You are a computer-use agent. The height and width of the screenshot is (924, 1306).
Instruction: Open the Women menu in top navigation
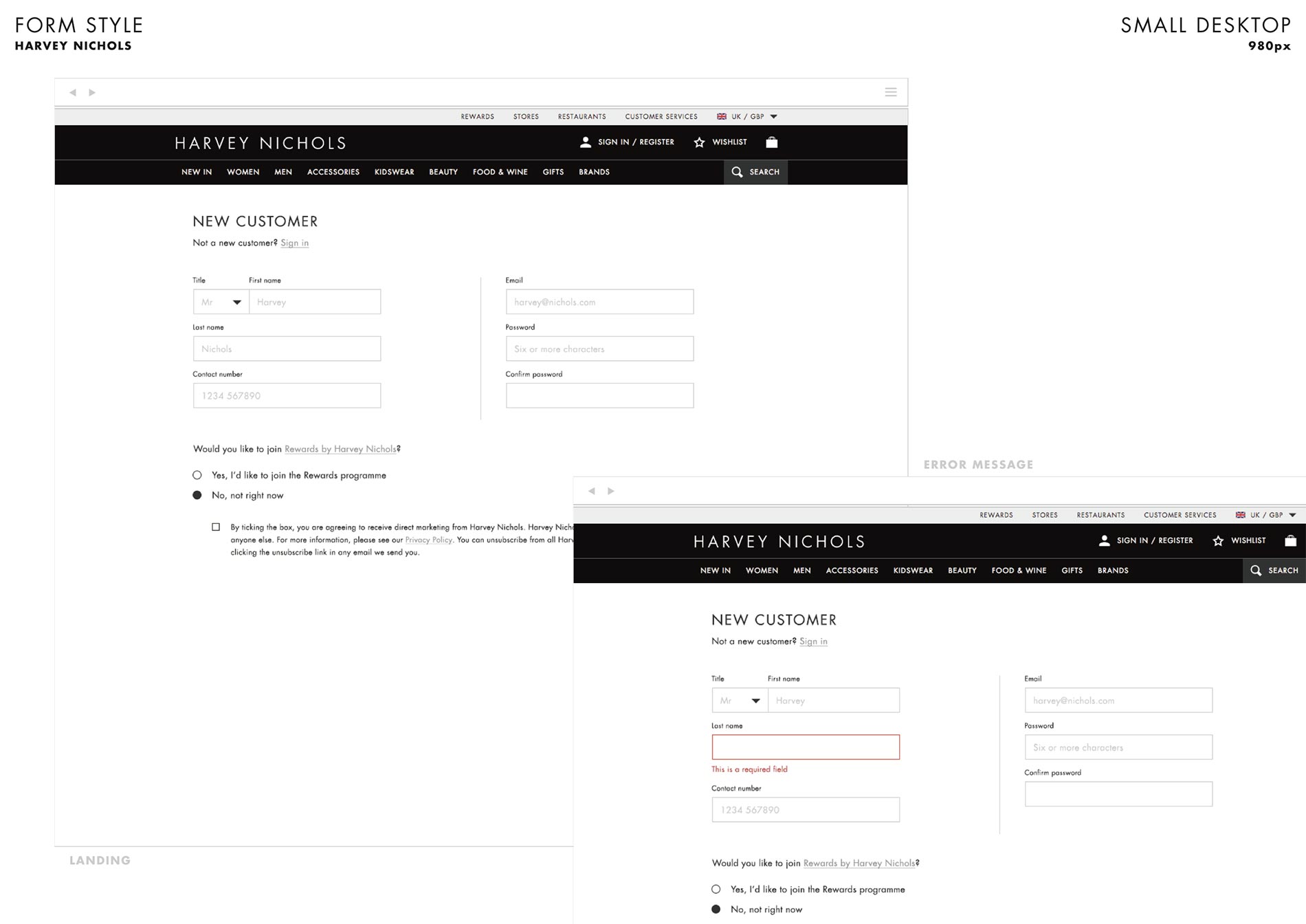[243, 172]
